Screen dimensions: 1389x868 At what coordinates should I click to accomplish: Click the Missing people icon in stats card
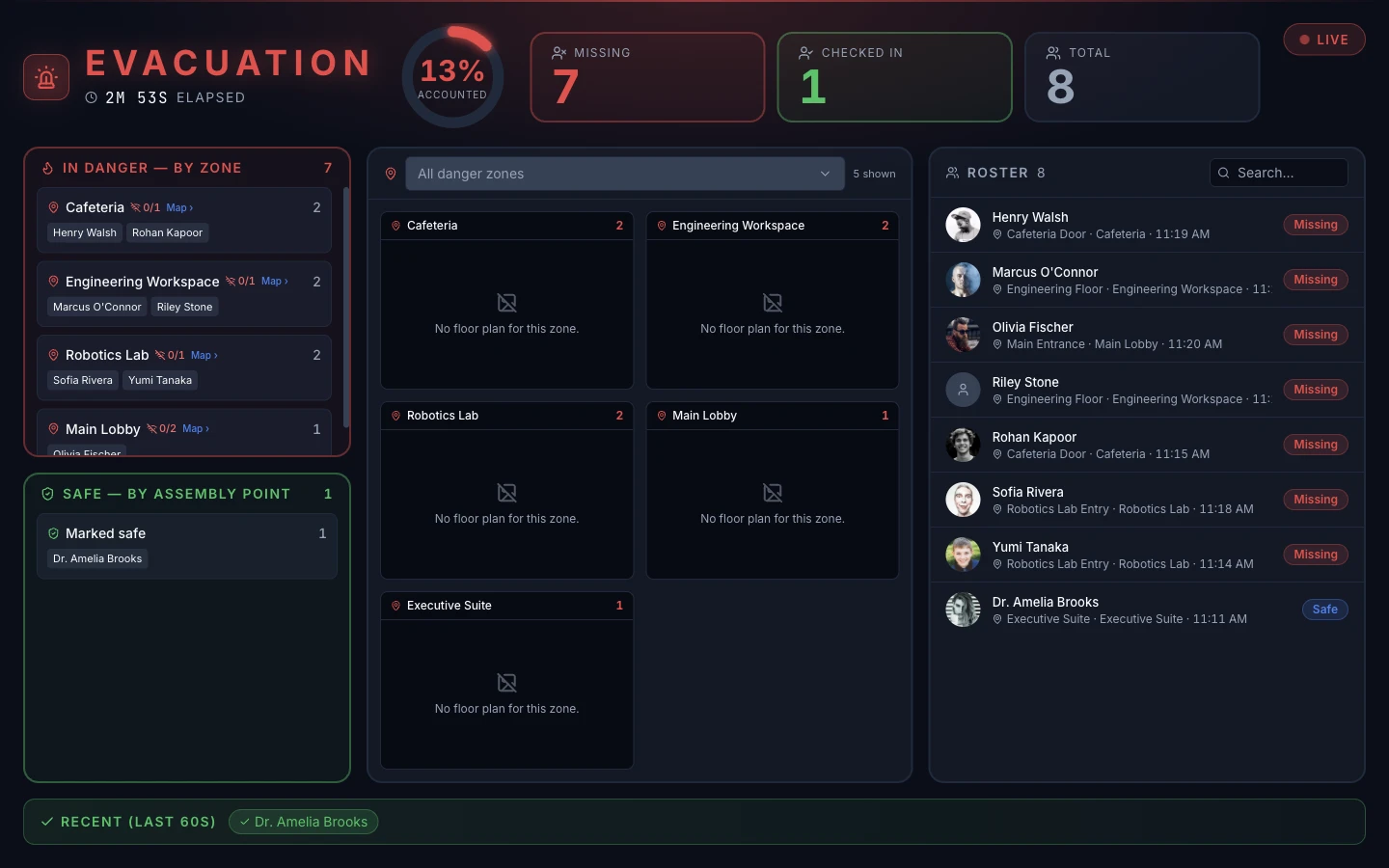(558, 53)
